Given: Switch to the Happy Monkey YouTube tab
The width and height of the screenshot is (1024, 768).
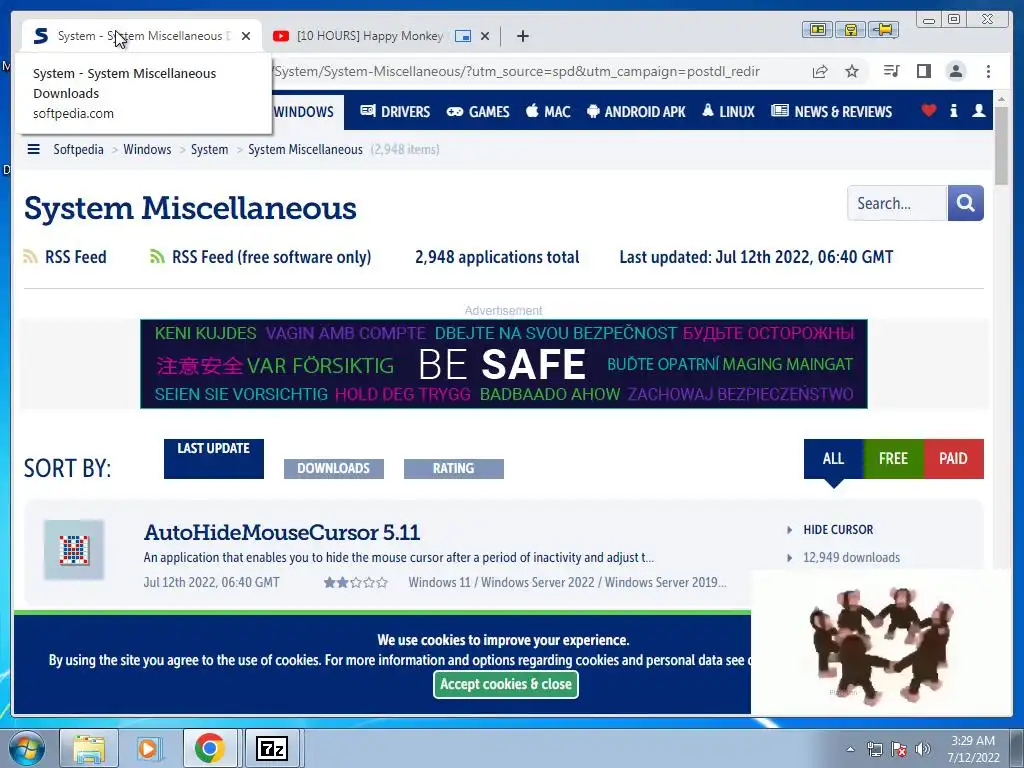Looking at the screenshot, I should click(x=370, y=36).
